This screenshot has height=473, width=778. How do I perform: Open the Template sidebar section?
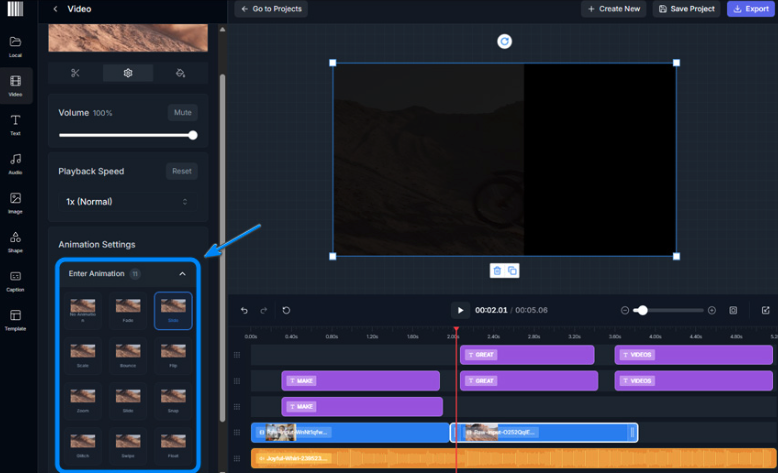click(15, 320)
